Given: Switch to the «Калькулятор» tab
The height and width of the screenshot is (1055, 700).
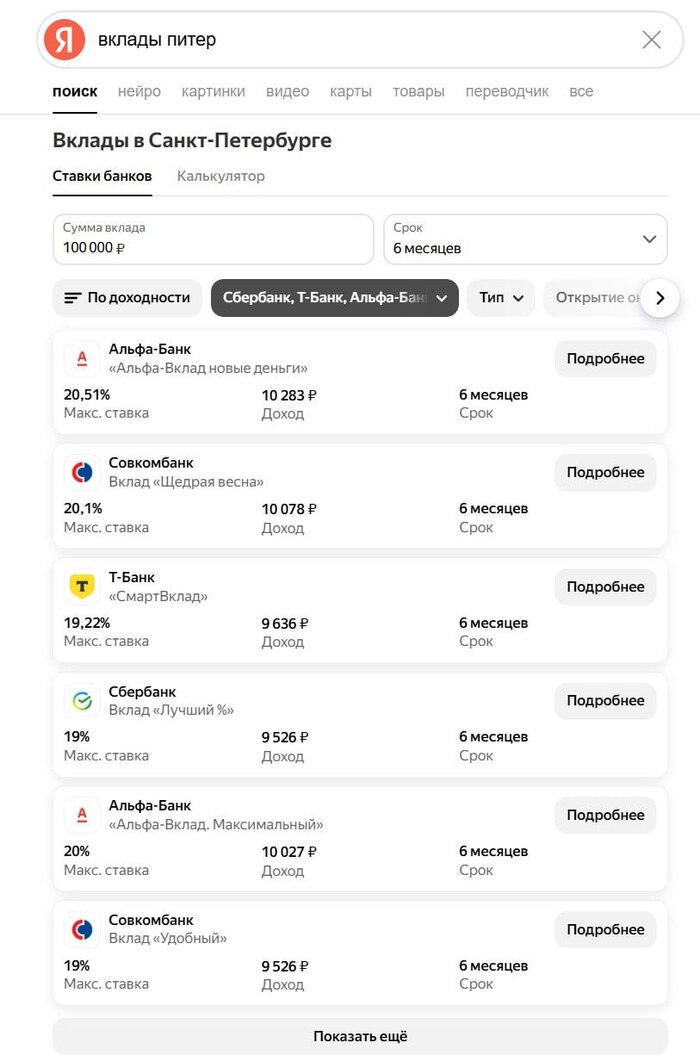Looking at the screenshot, I should pos(221,176).
